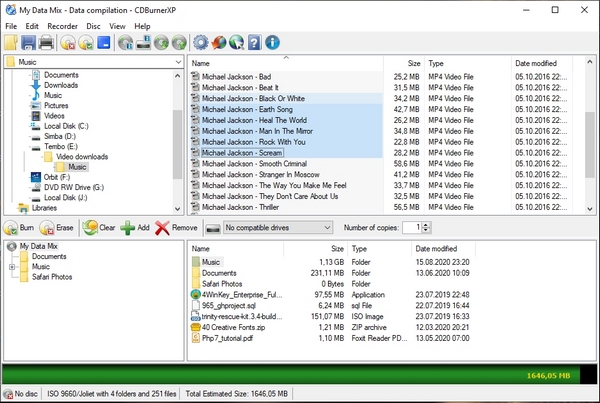Select Orbit (F:) in folder tree

pyautogui.click(x=57, y=177)
